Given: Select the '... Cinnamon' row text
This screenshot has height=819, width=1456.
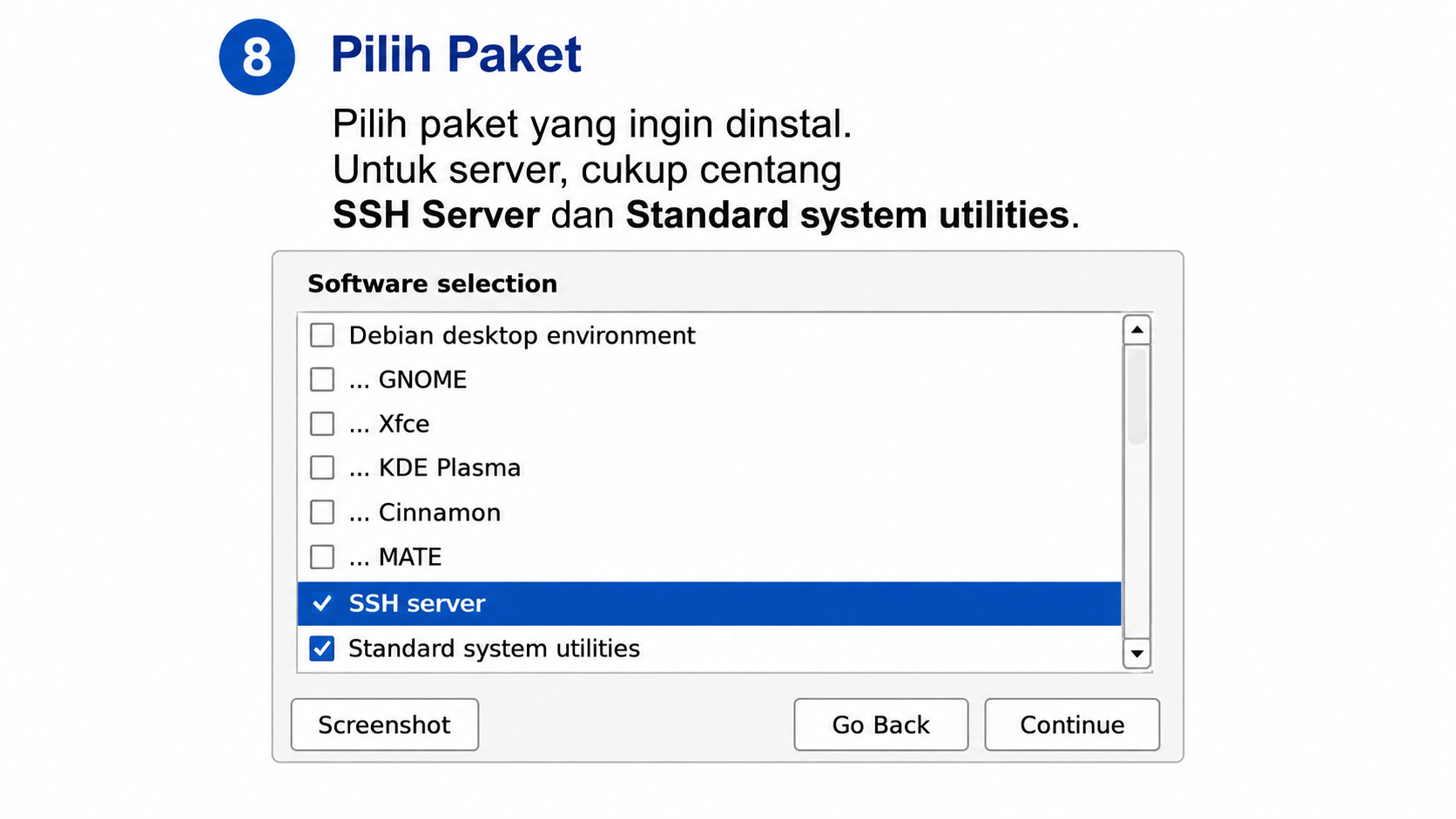Looking at the screenshot, I should 425,513.
